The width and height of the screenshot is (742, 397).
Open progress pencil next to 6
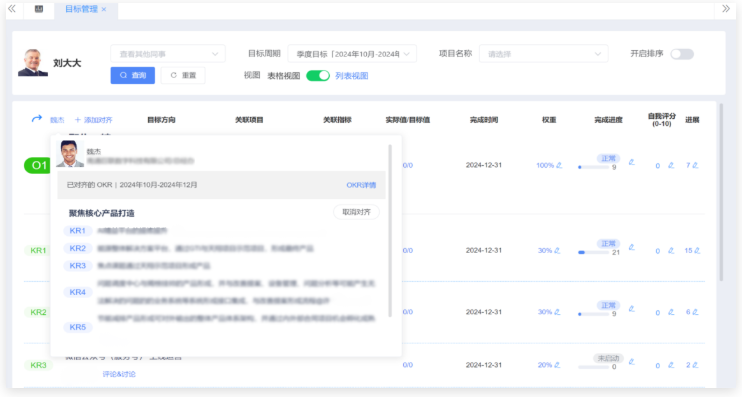[x=695, y=312]
